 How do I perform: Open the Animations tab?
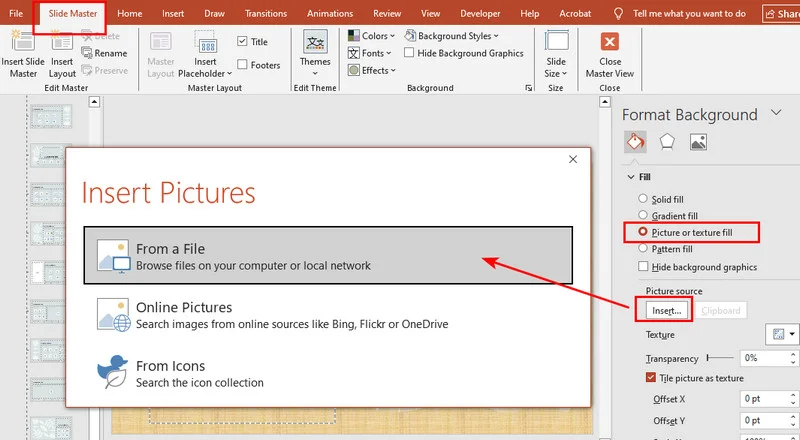click(330, 13)
